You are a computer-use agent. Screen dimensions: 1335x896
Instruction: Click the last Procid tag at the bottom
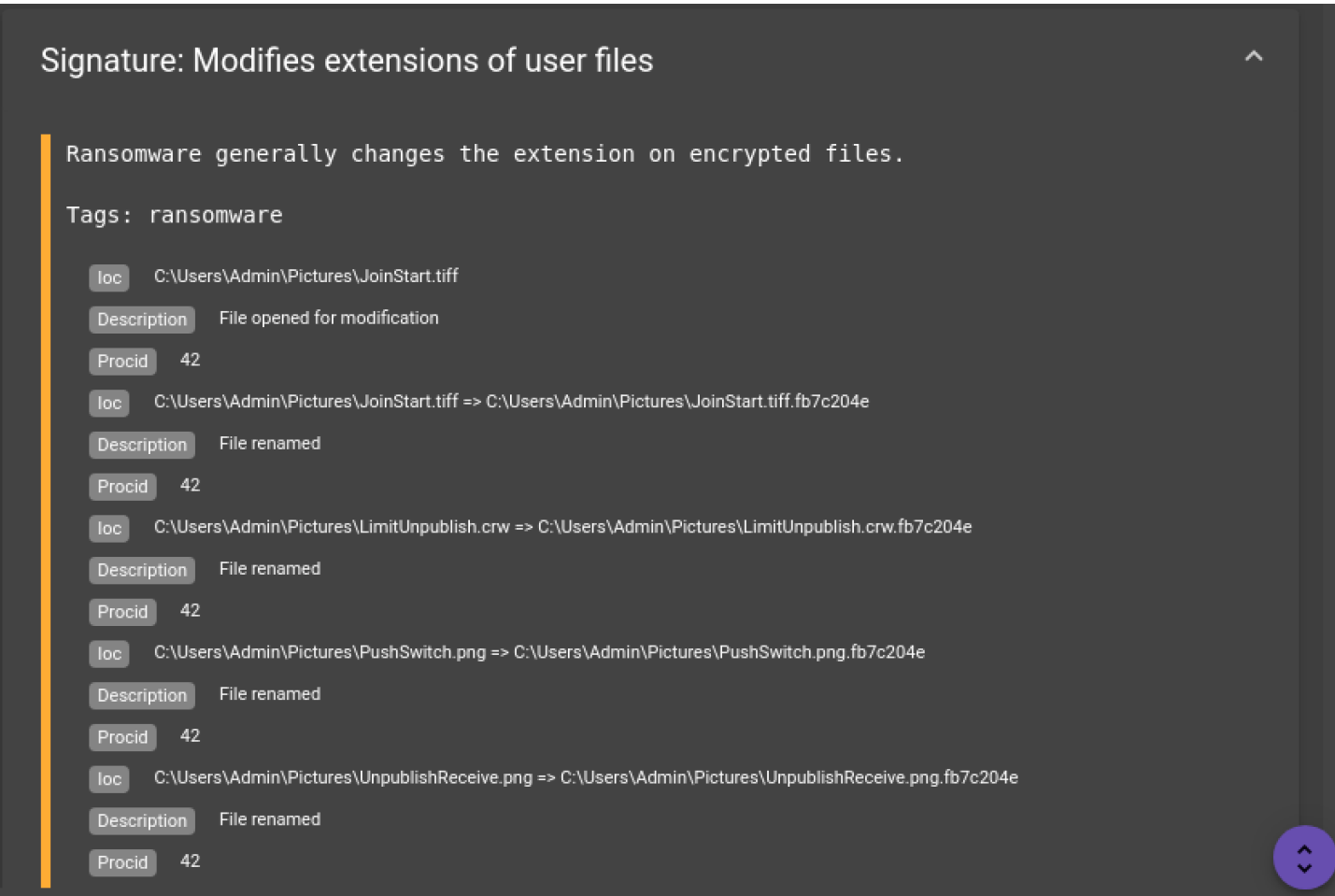point(122,862)
